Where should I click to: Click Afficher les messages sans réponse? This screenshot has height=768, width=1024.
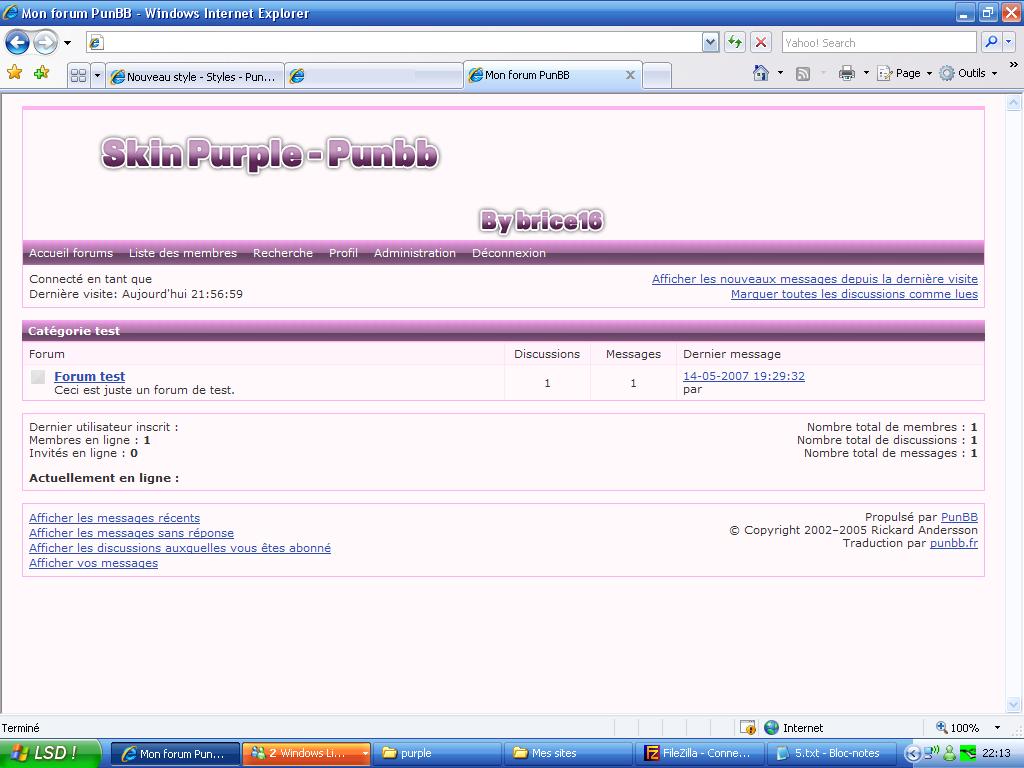click(x=131, y=533)
